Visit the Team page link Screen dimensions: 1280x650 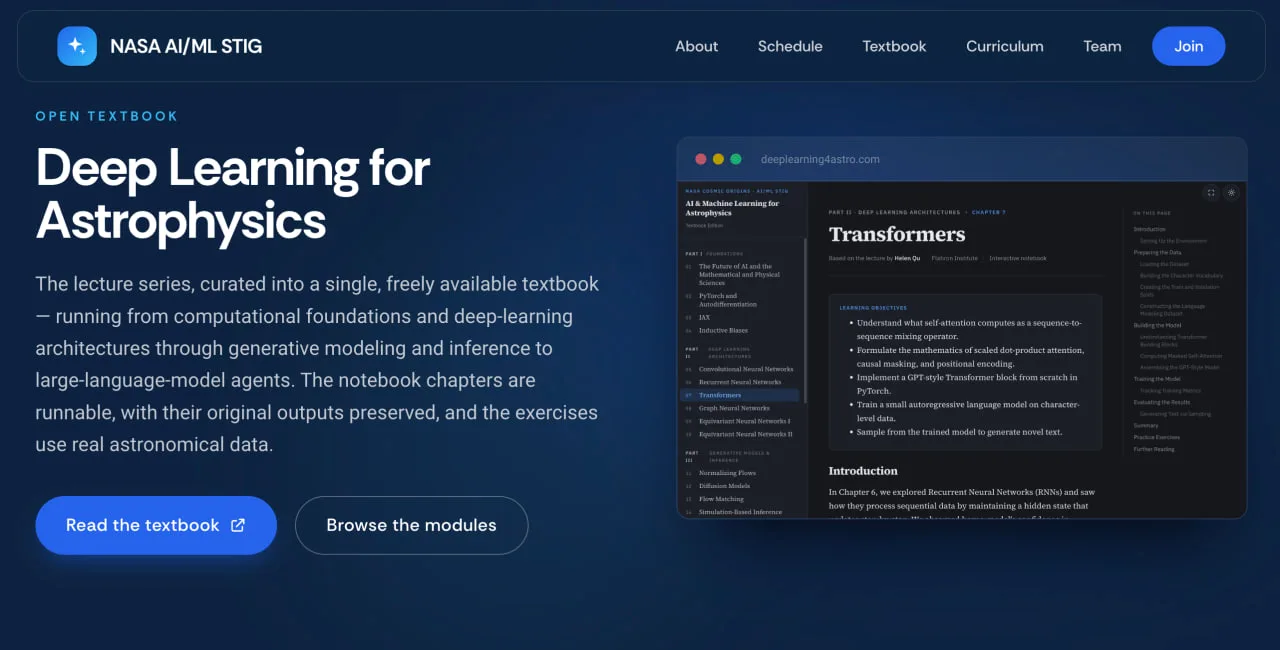[1102, 46]
